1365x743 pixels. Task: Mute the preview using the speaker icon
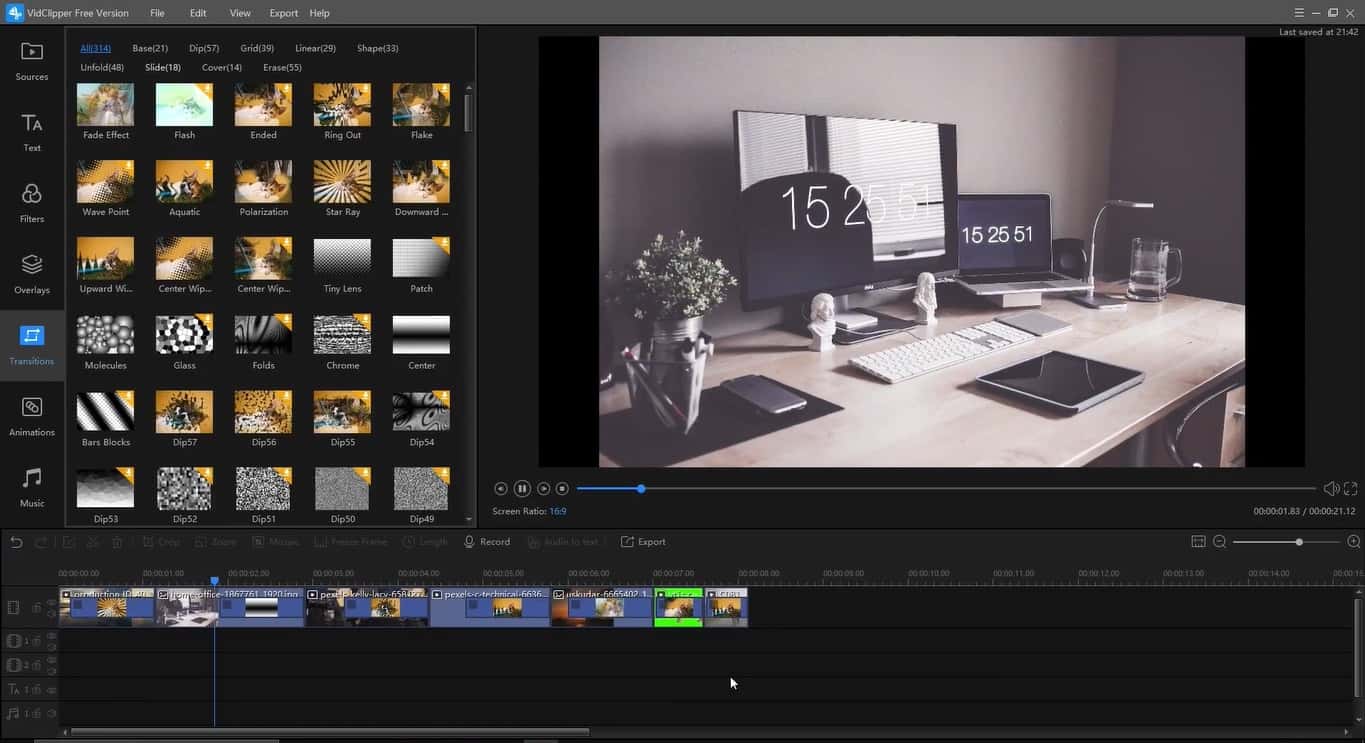[x=1331, y=489]
